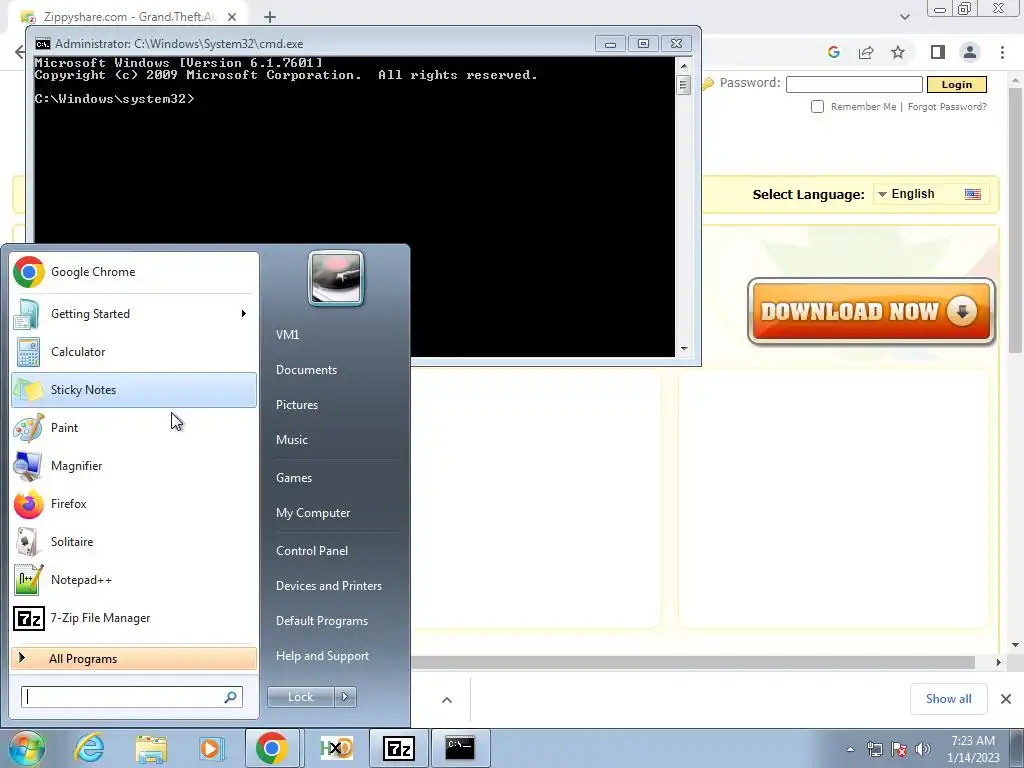
Task: Click the Google icon in address bar
Action: click(834, 52)
